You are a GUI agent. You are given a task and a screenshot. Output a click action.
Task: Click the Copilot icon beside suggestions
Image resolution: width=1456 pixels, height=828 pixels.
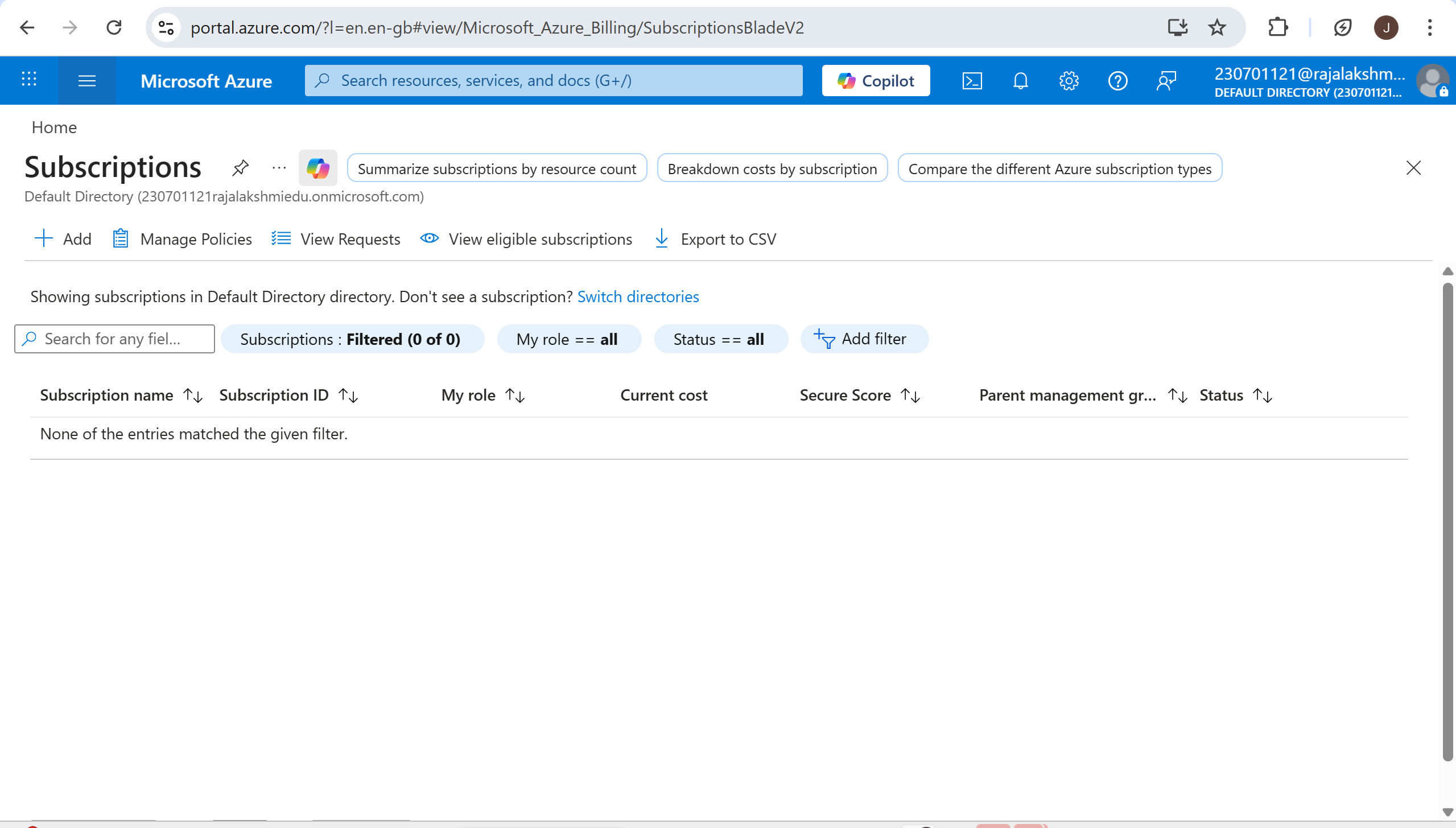tap(318, 168)
